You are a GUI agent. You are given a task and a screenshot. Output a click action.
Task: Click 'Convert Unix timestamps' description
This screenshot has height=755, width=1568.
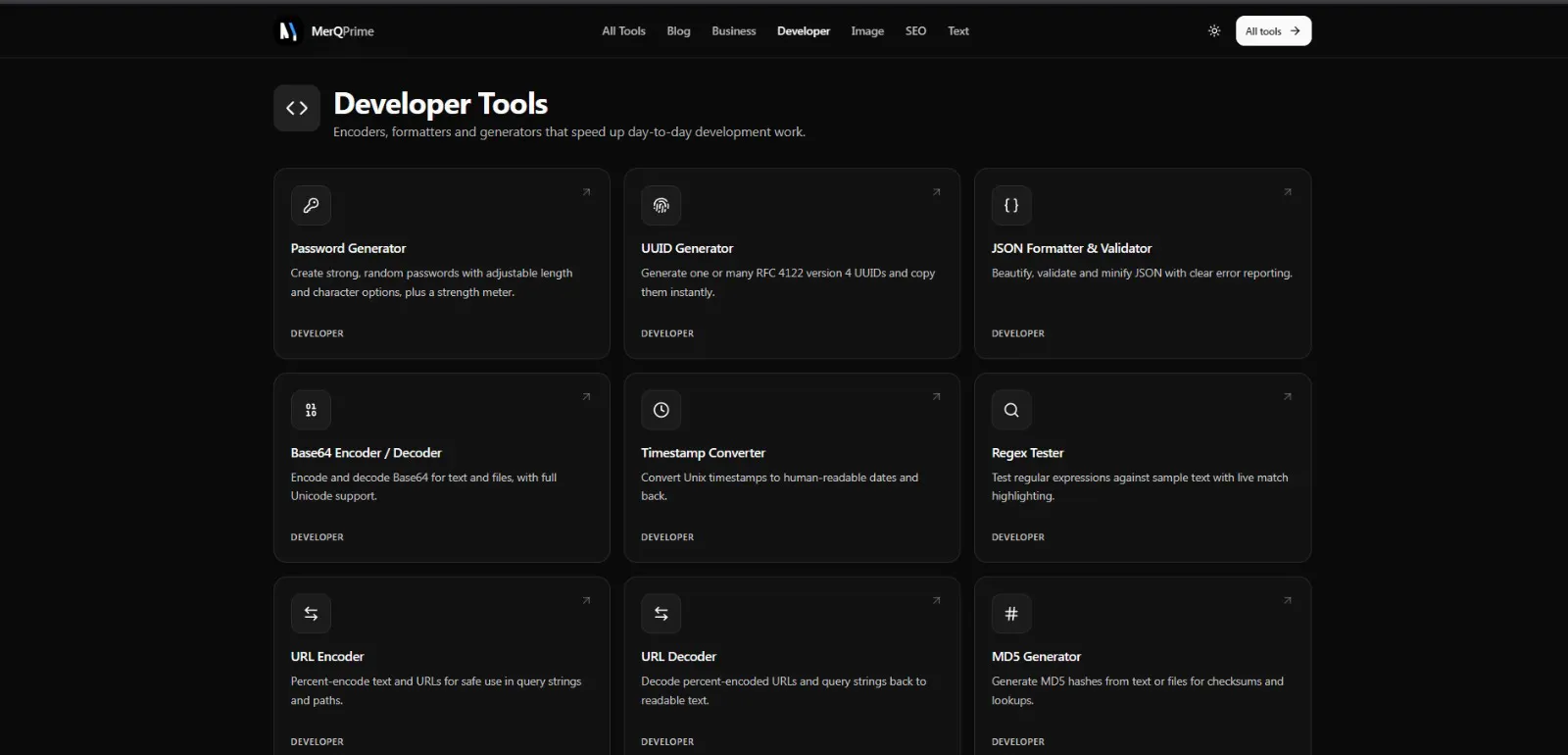(x=779, y=486)
